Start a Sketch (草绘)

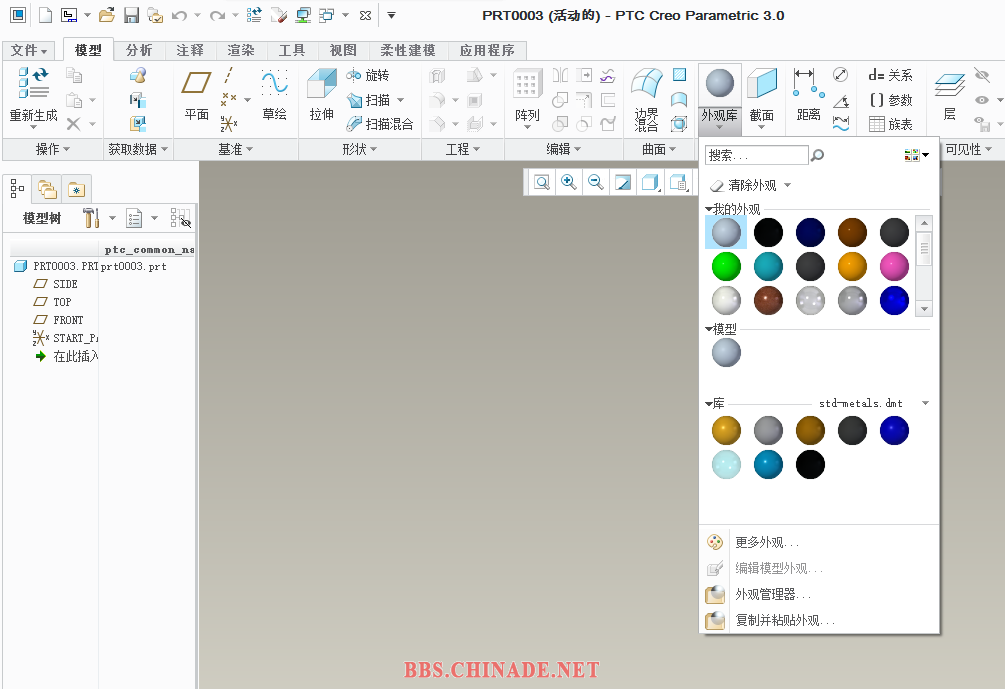tap(274, 94)
